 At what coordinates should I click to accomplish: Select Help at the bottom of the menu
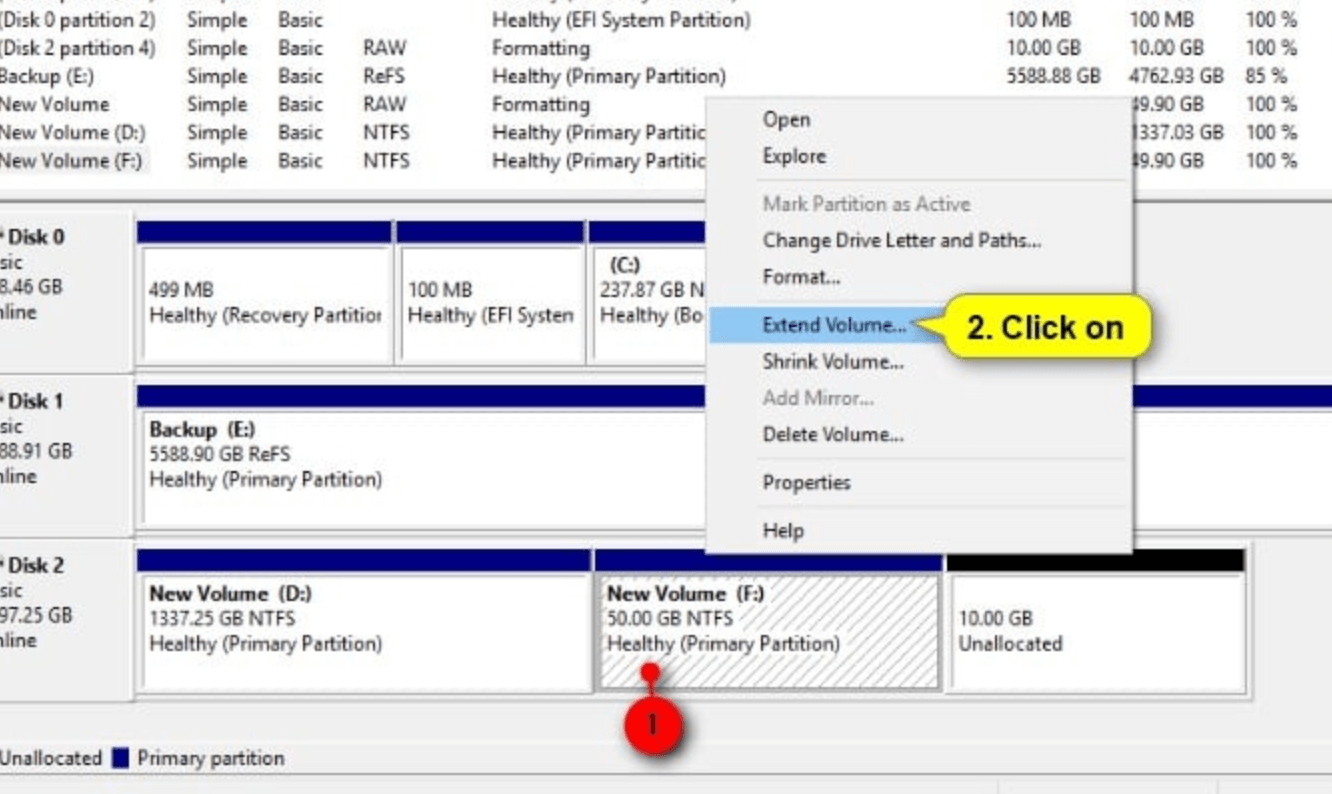[782, 530]
